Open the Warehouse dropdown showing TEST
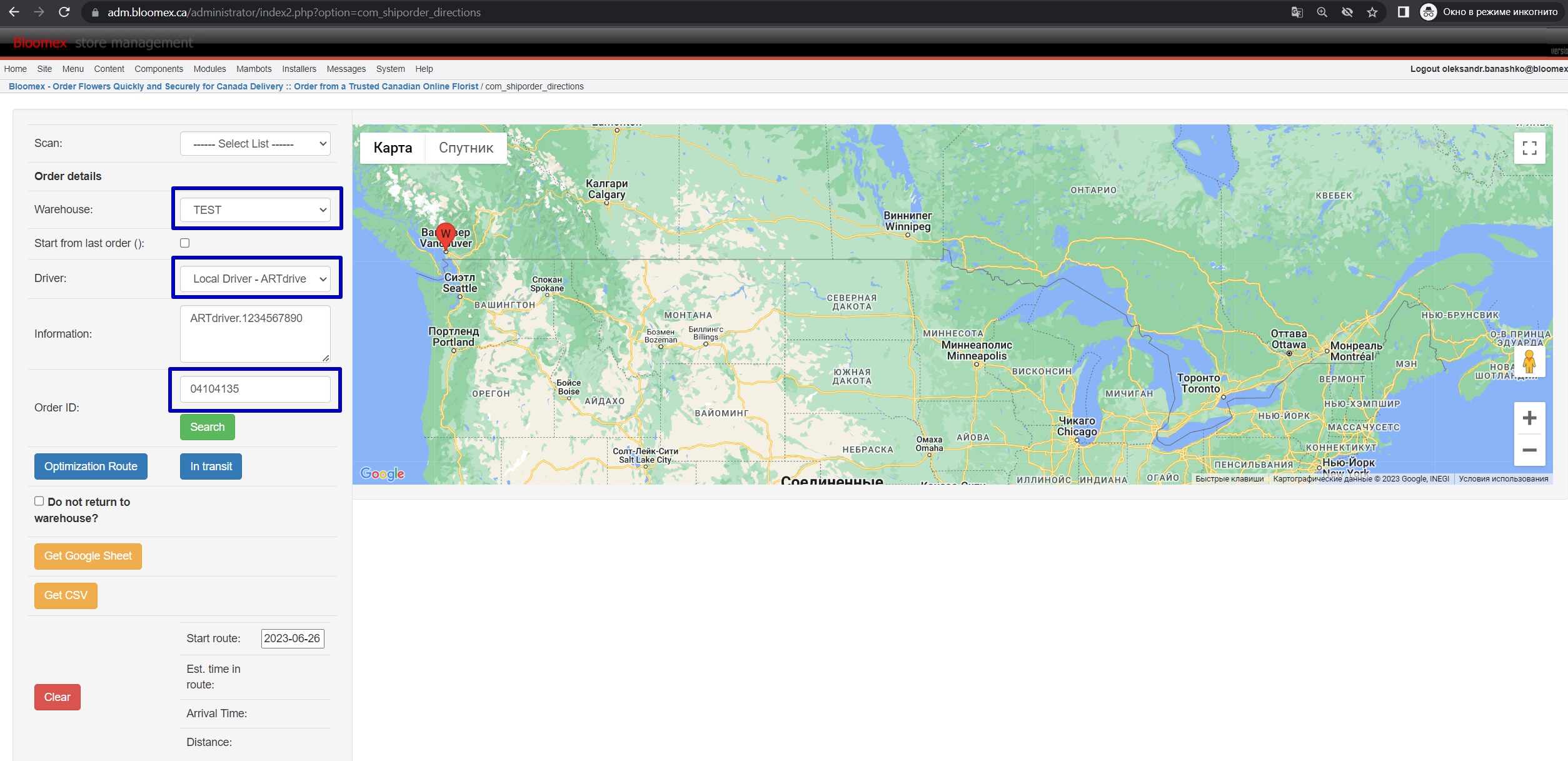 255,210
